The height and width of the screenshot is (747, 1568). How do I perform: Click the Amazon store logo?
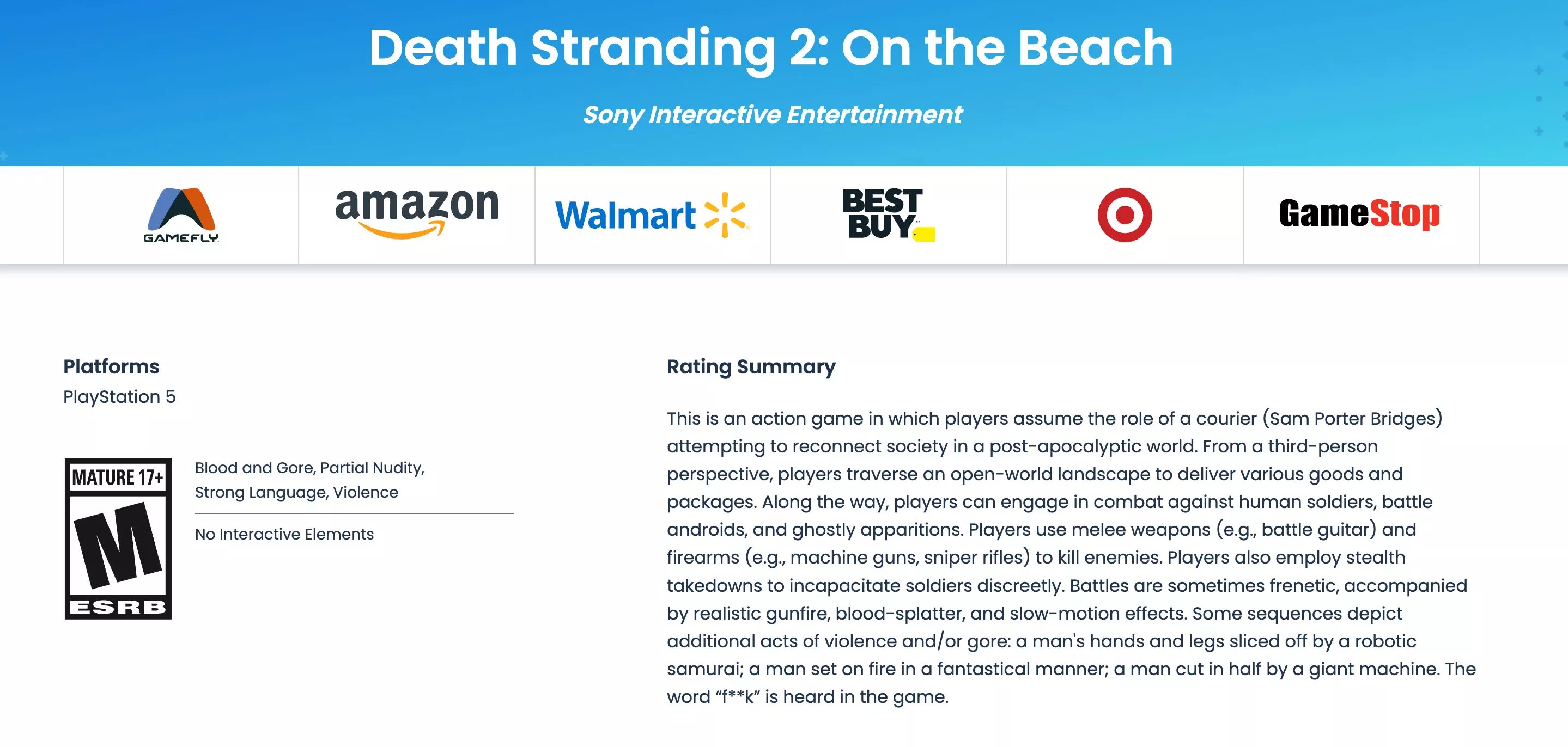(416, 213)
